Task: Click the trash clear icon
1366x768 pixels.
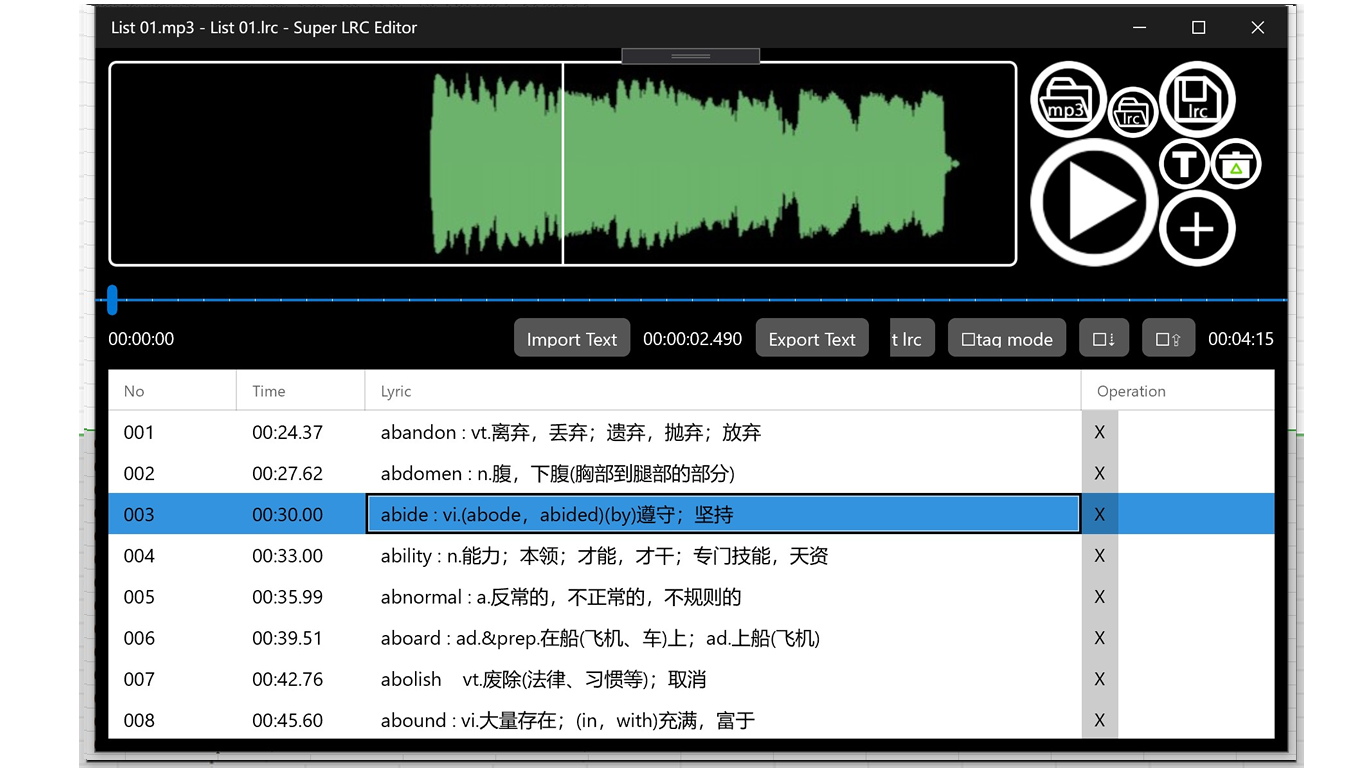Action: [1236, 163]
